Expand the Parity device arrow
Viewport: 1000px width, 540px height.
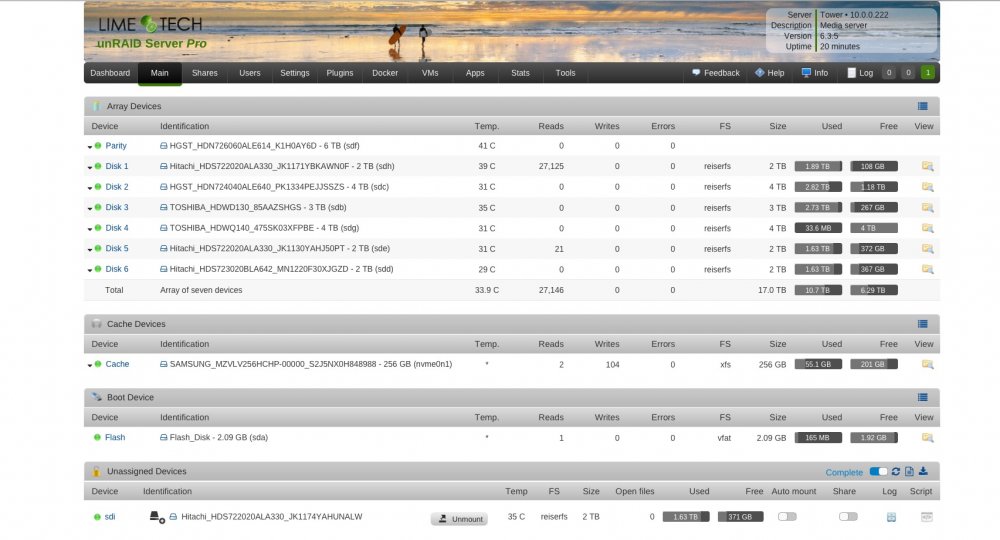(90, 147)
